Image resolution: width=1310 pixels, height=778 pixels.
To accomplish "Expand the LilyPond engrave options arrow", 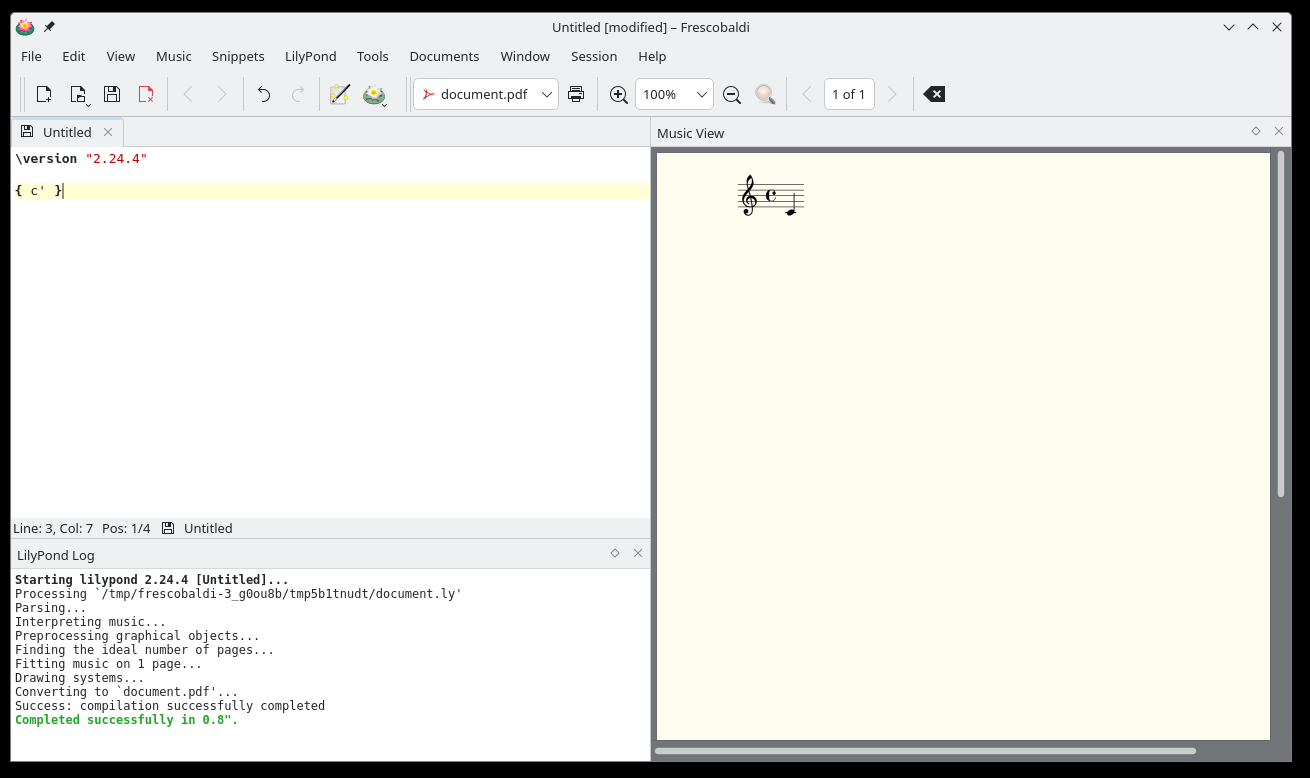I will click(385, 104).
